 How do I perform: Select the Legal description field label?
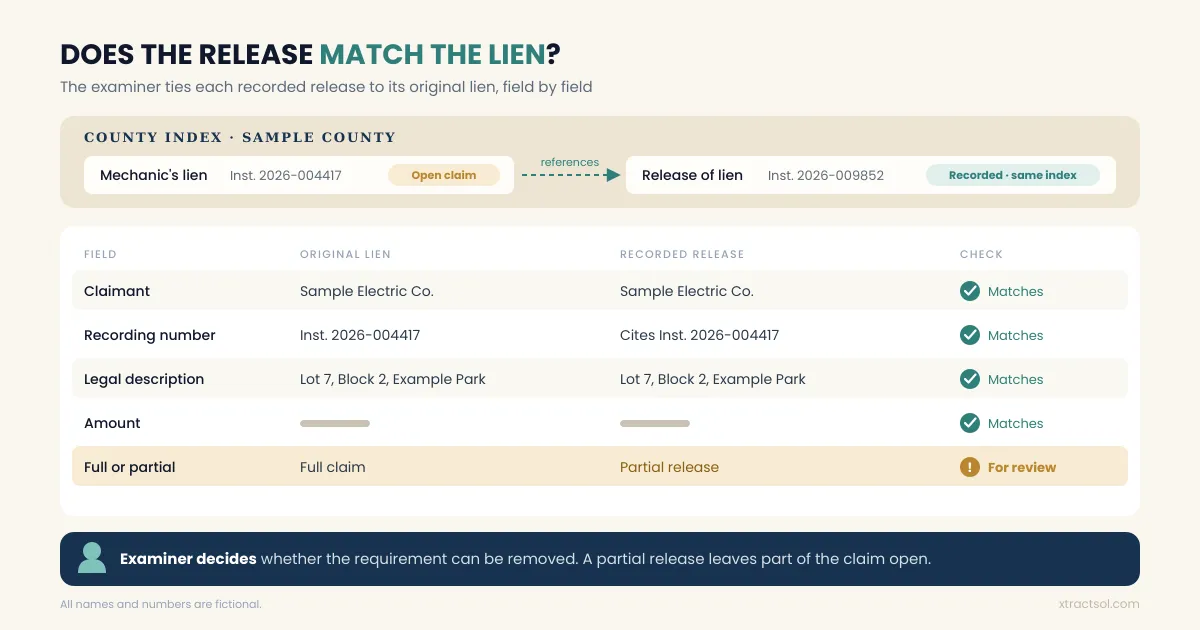click(x=144, y=379)
